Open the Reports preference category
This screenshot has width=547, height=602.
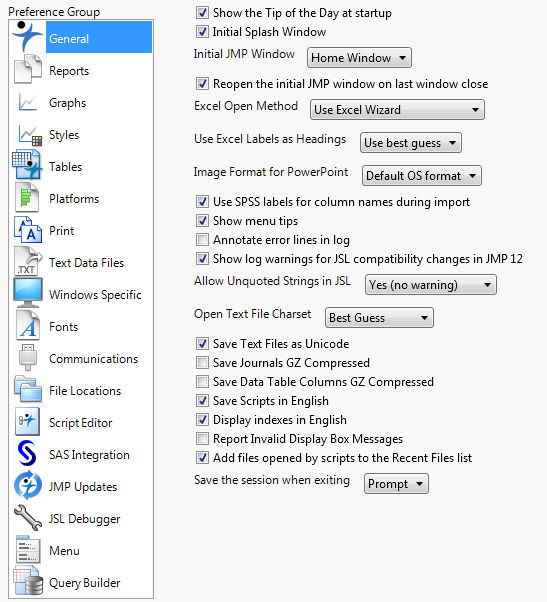[69, 71]
